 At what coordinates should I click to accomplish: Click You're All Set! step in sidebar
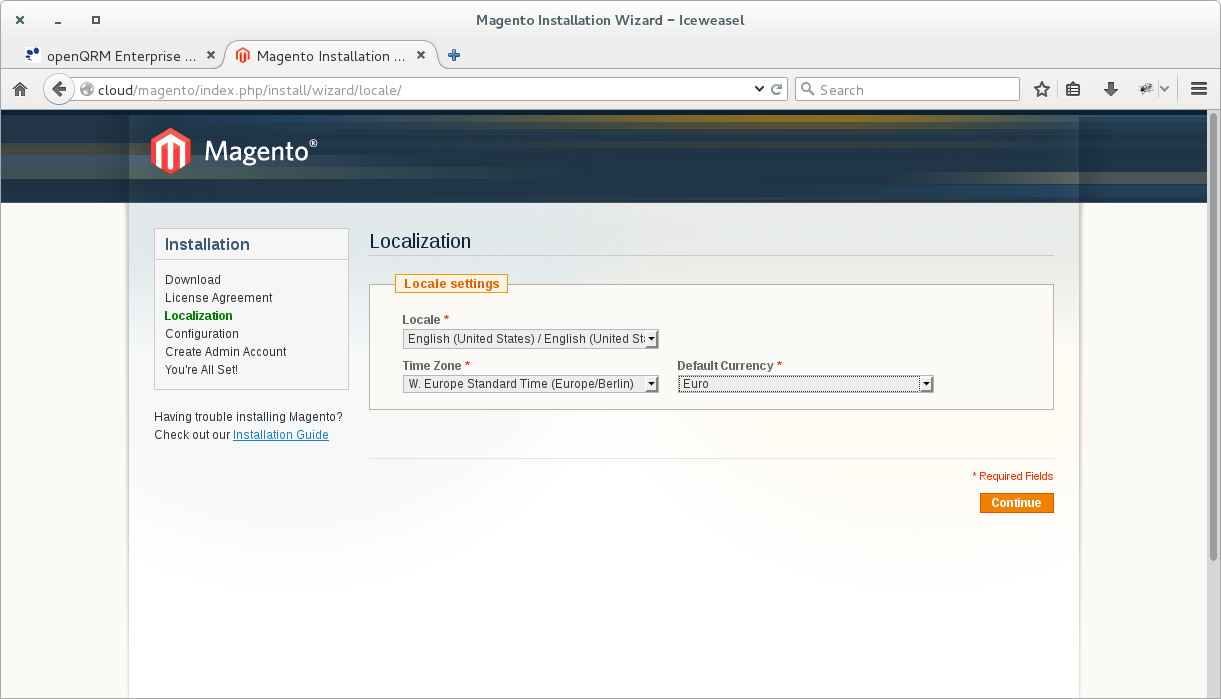(x=201, y=370)
